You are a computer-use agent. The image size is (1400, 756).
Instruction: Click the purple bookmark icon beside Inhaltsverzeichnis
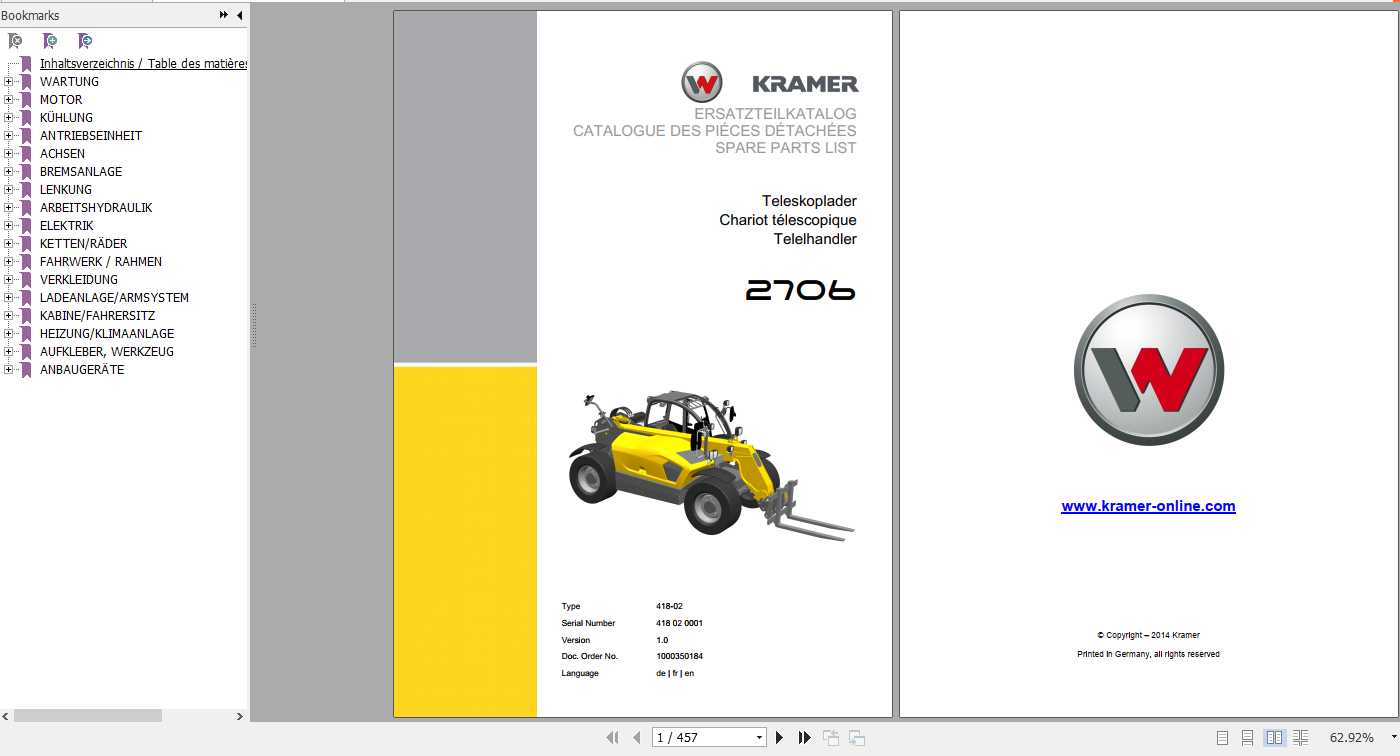(26, 64)
